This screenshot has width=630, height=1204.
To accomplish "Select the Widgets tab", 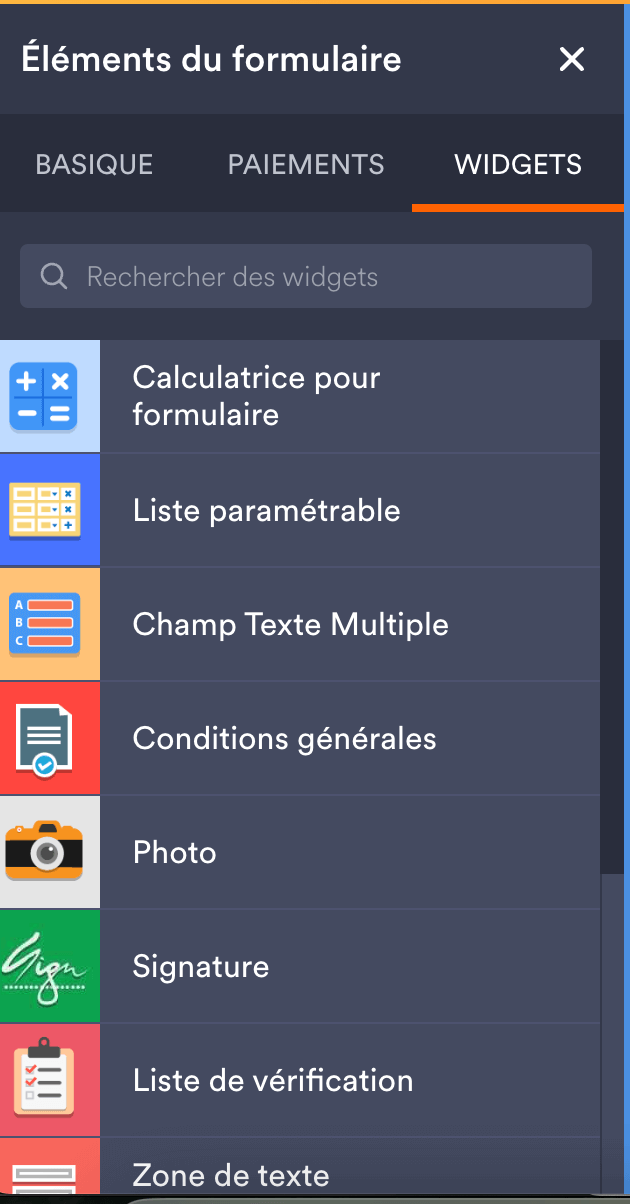I will click(x=518, y=164).
